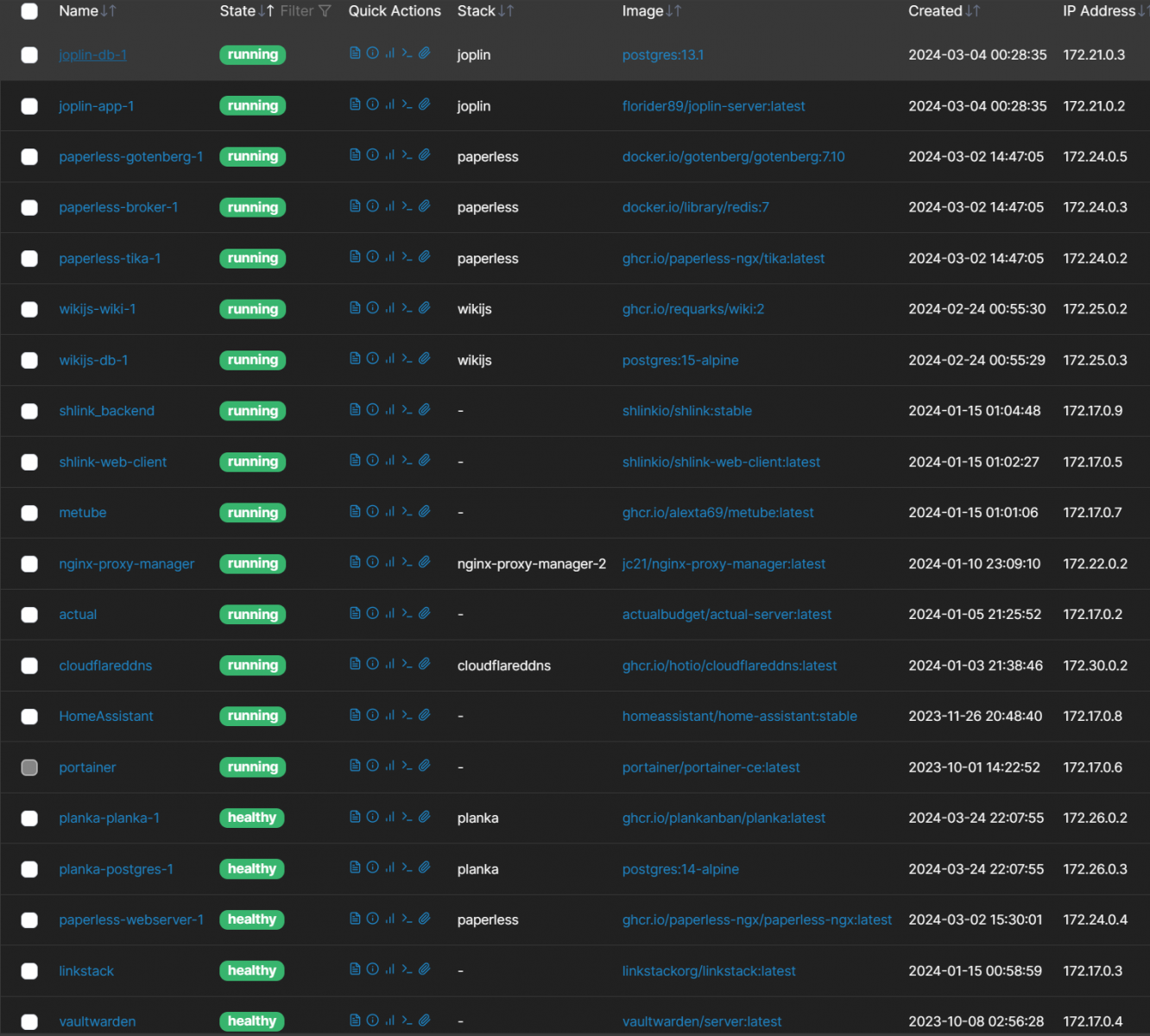Click running badge for nginx-proxy-manager
This screenshot has height=1036, width=1150.
point(252,564)
